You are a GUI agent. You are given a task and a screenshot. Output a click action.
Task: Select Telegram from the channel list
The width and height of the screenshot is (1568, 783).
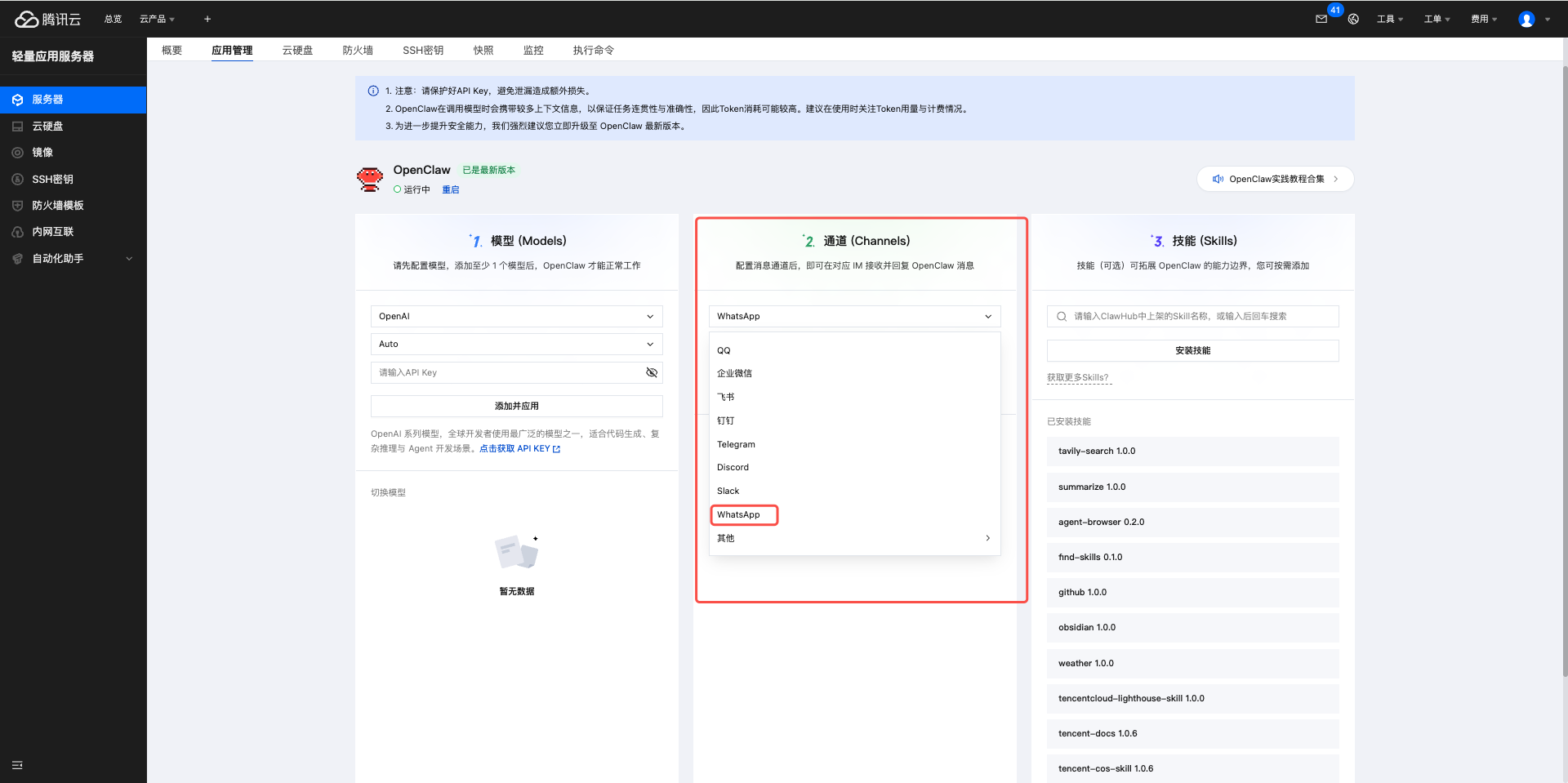coord(736,444)
